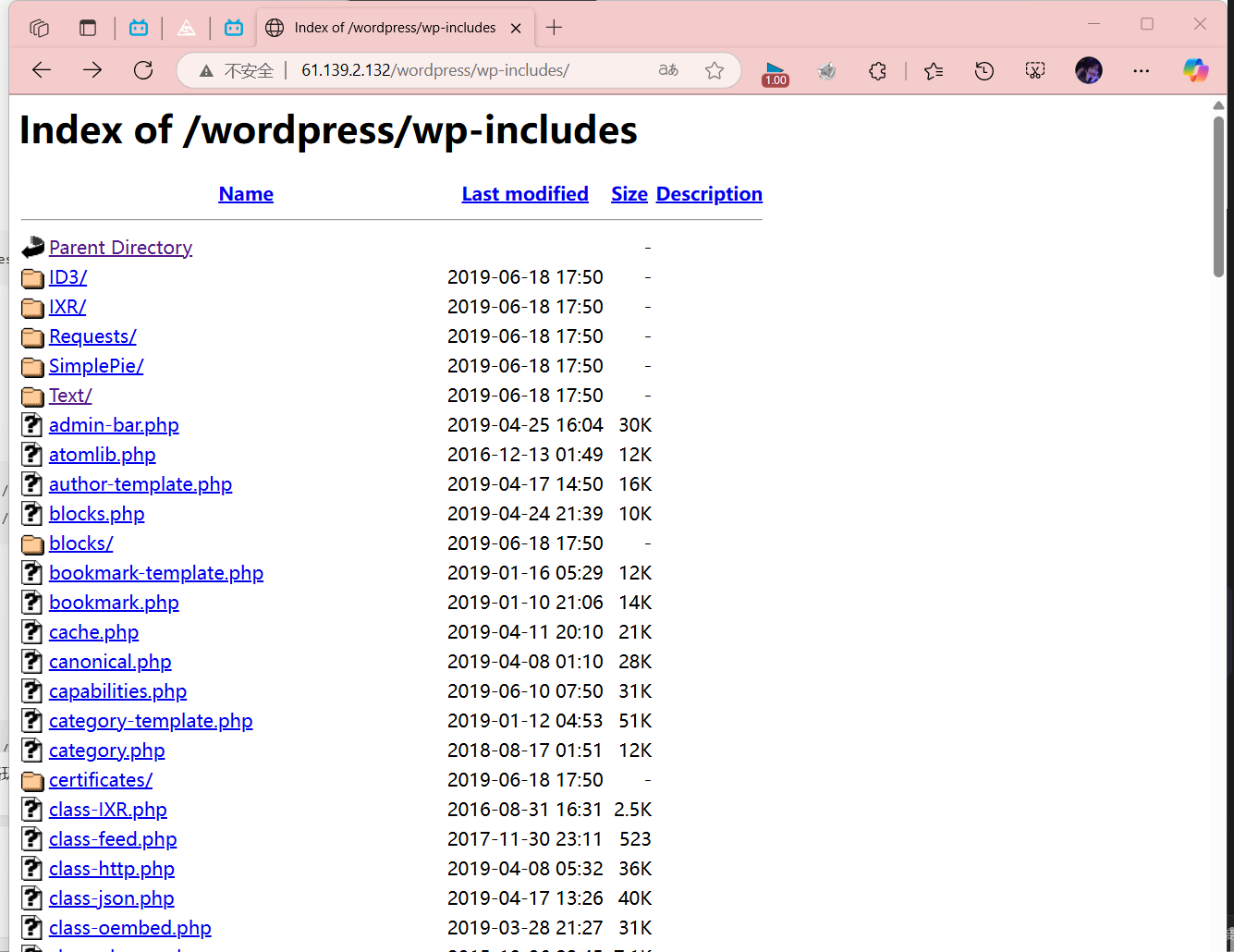1234x952 pixels.
Task: Open the canonical.php file link
Action: coord(110,662)
